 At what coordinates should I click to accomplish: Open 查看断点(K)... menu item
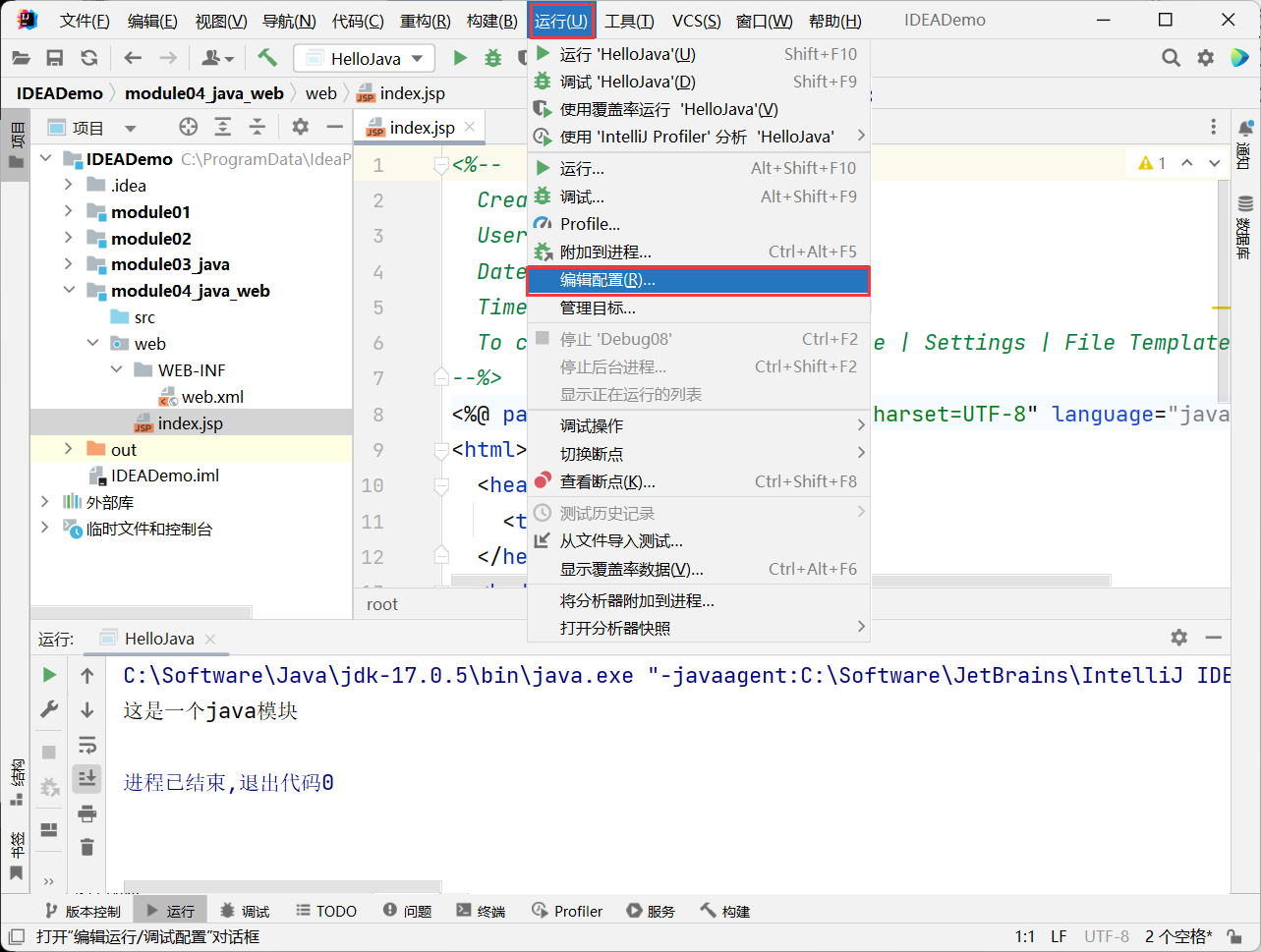pos(699,481)
